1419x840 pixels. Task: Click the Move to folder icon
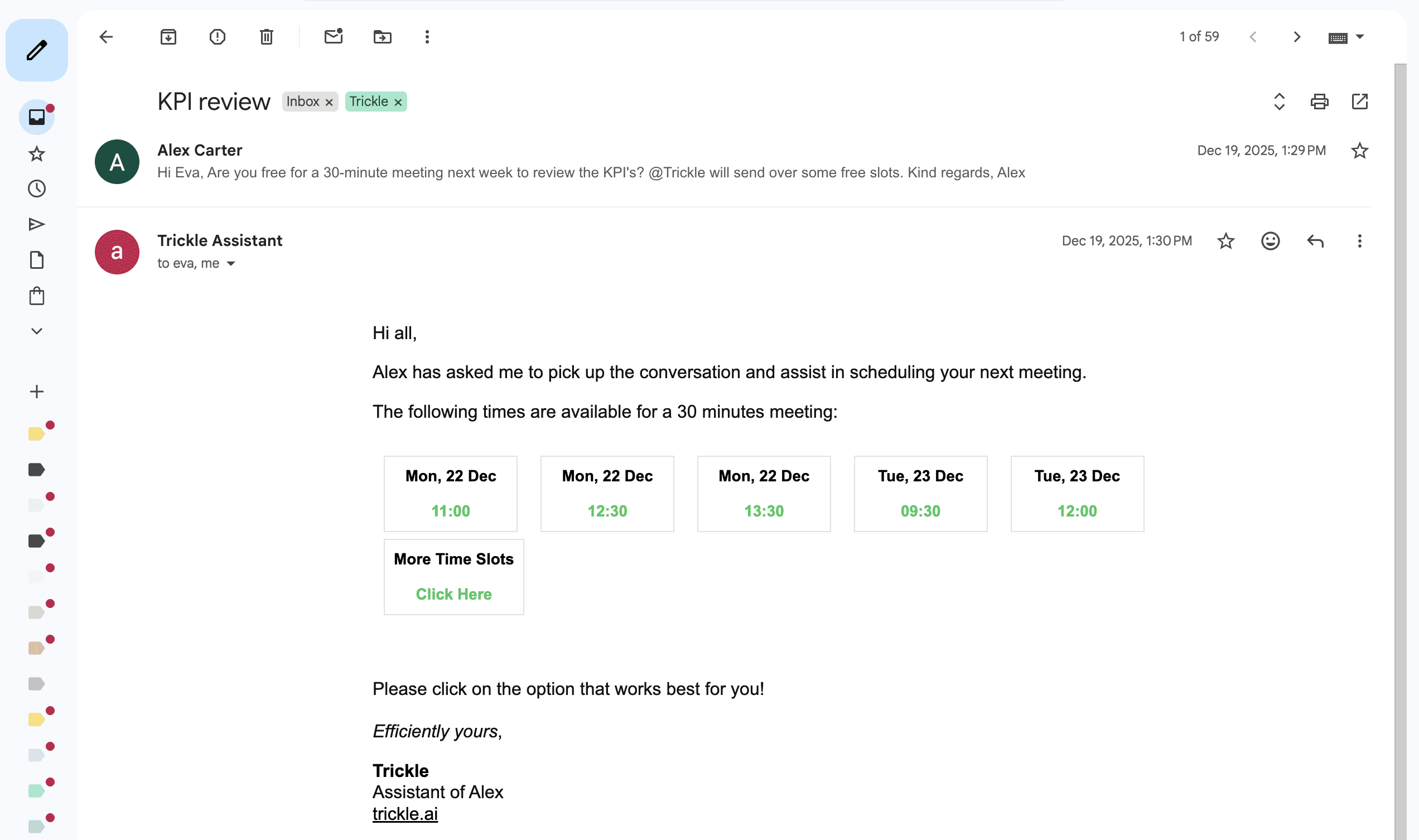[383, 37]
